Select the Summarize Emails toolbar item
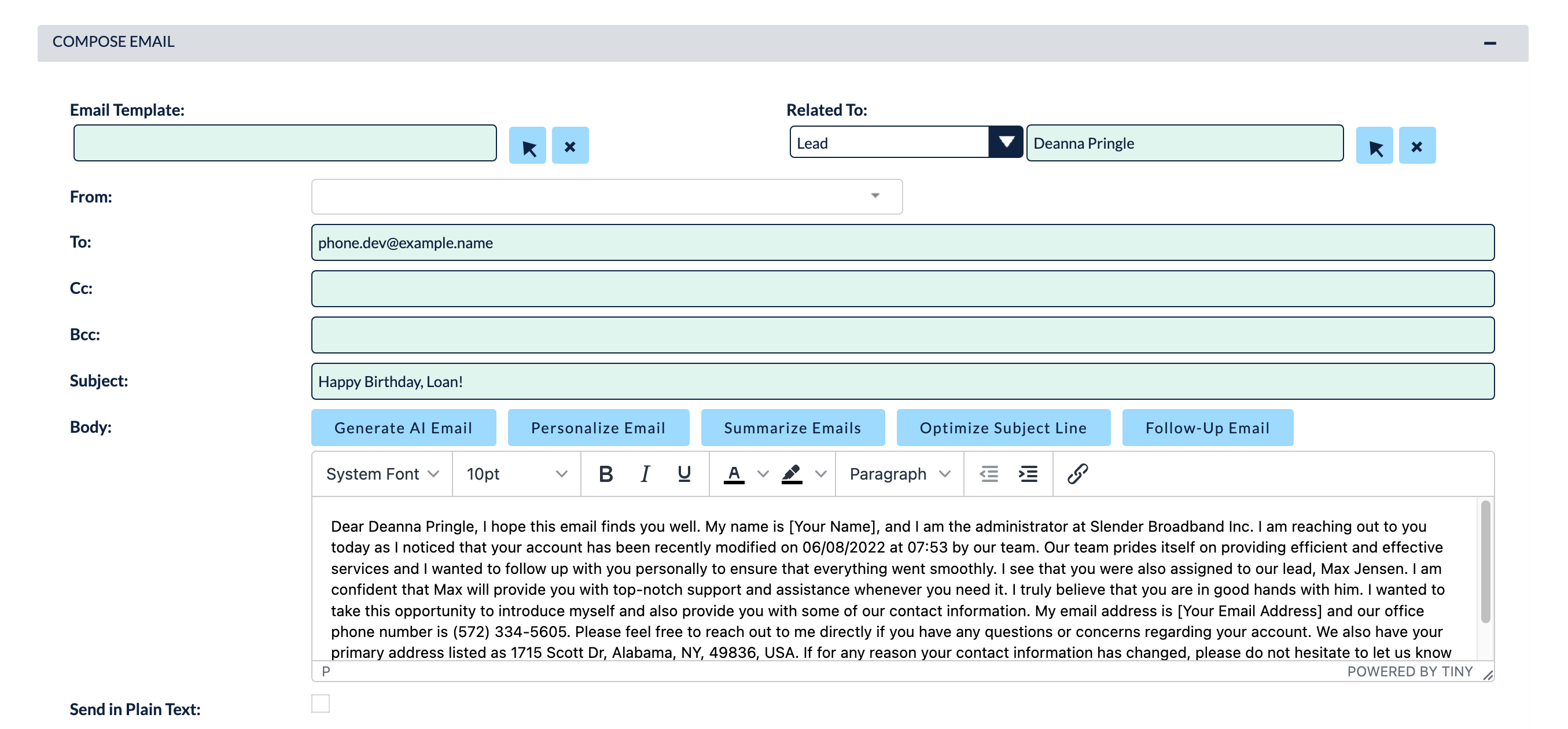1568x729 pixels. pyautogui.click(x=792, y=427)
